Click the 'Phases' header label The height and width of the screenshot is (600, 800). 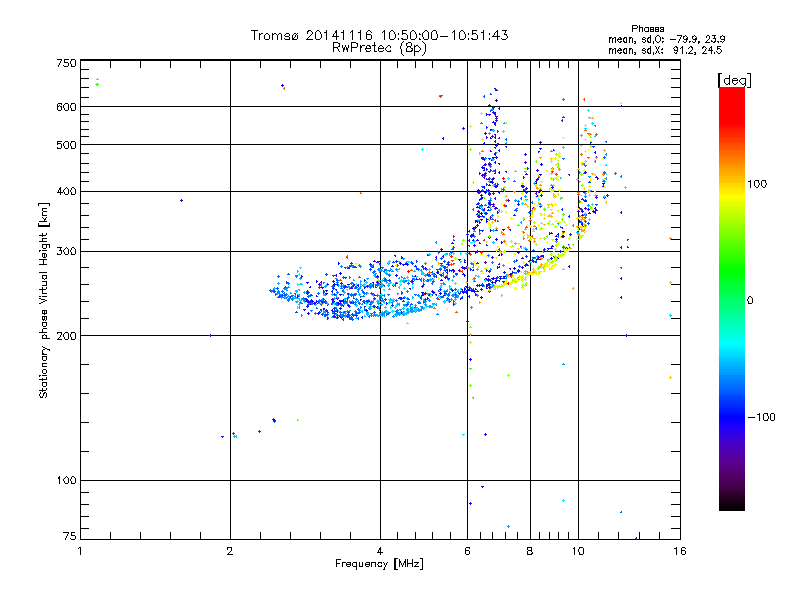(647, 29)
